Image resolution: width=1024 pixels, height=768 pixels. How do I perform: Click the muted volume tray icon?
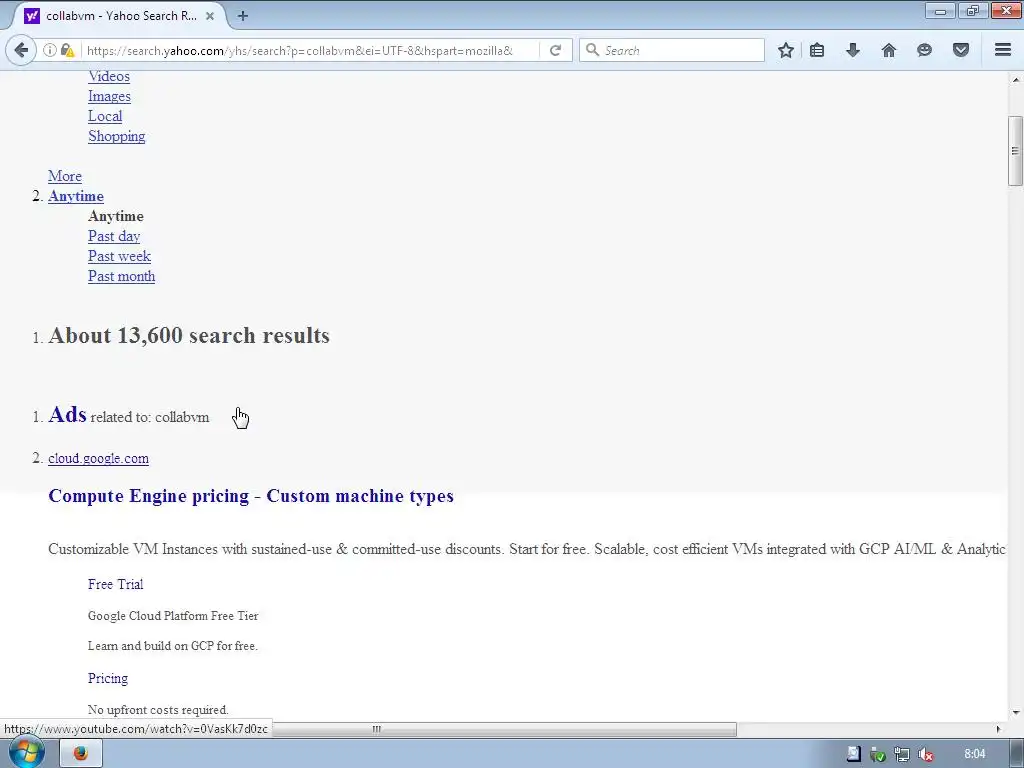click(925, 754)
